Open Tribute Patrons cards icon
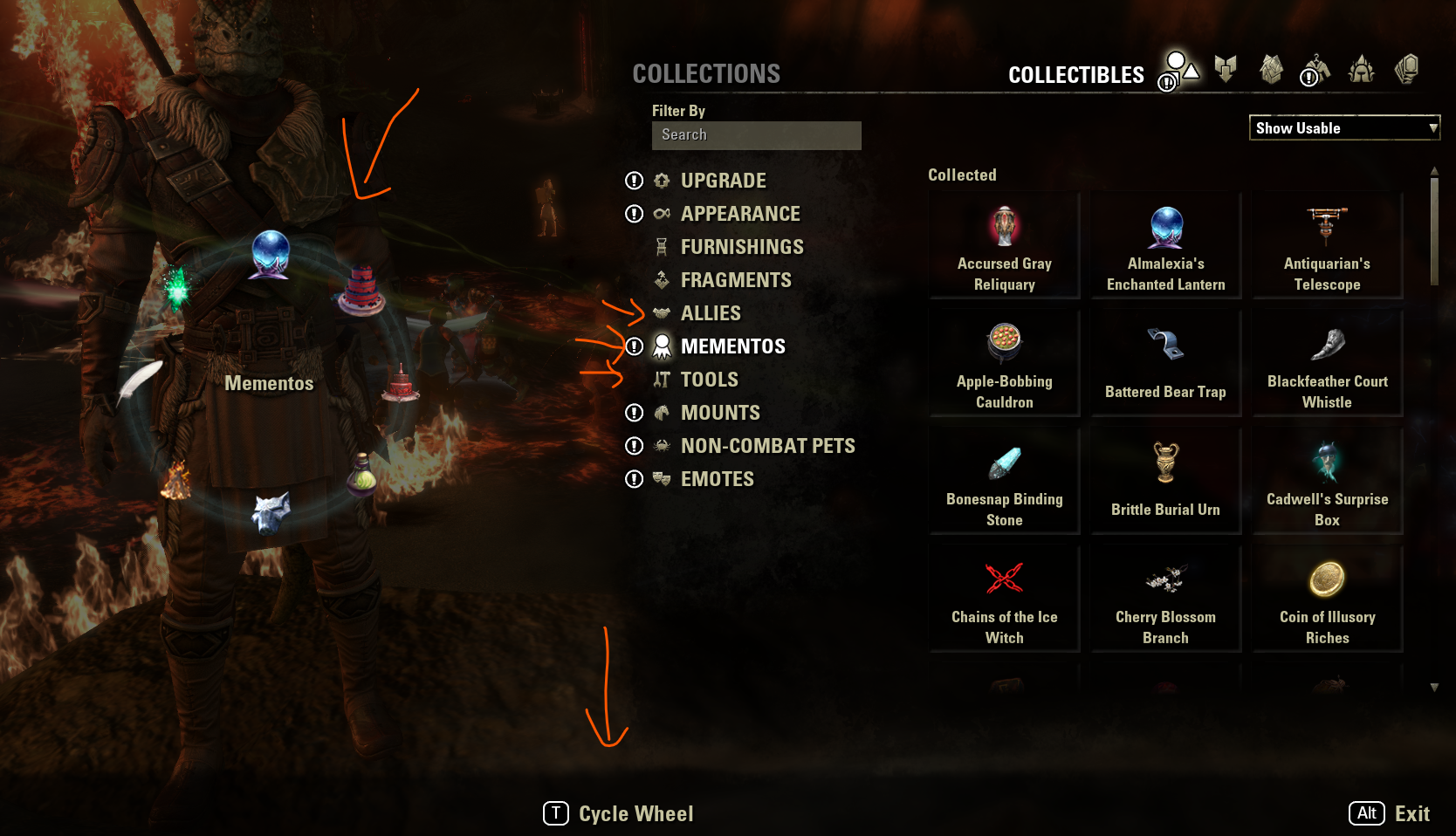1456x836 pixels. [1406, 69]
